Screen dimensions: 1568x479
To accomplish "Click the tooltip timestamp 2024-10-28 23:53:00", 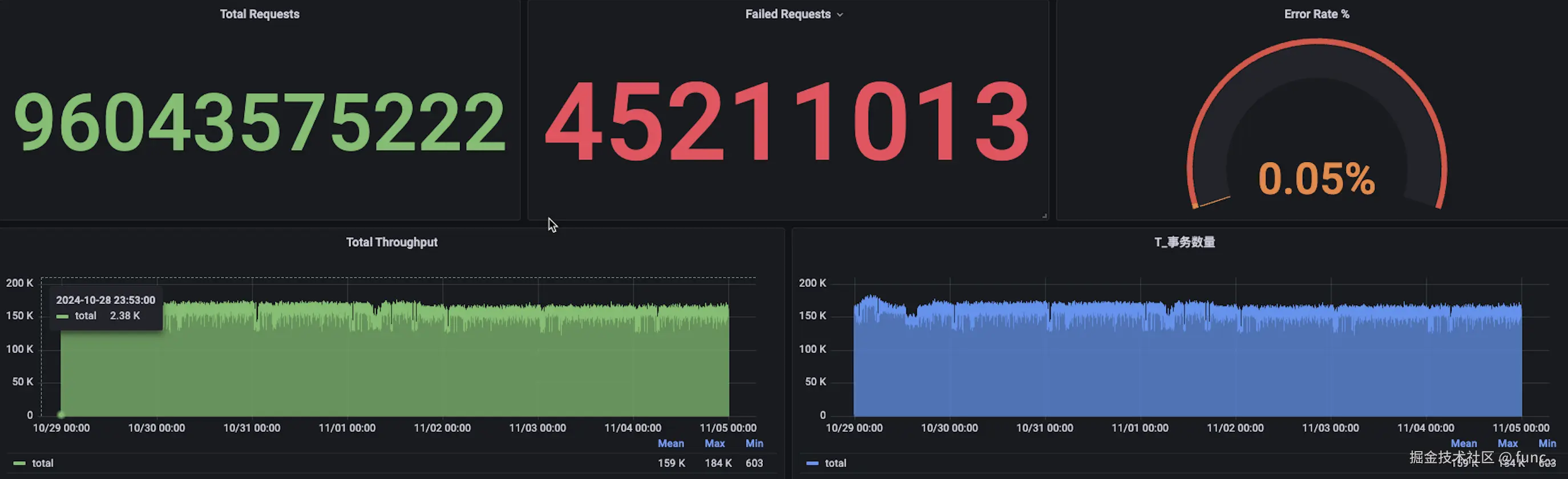I will pos(106,300).
